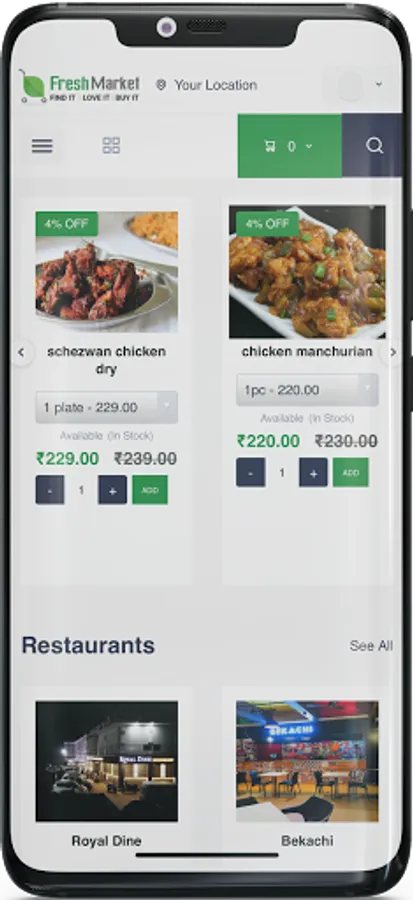The width and height of the screenshot is (413, 900).
Task: Open the user profile avatar
Action: (350, 85)
